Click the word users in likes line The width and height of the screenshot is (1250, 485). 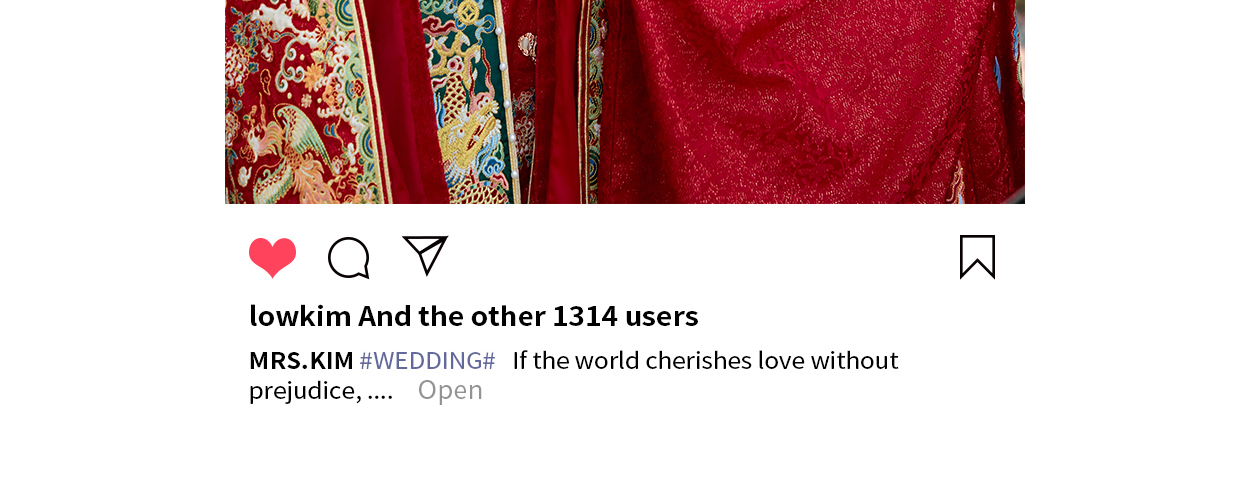(x=662, y=316)
